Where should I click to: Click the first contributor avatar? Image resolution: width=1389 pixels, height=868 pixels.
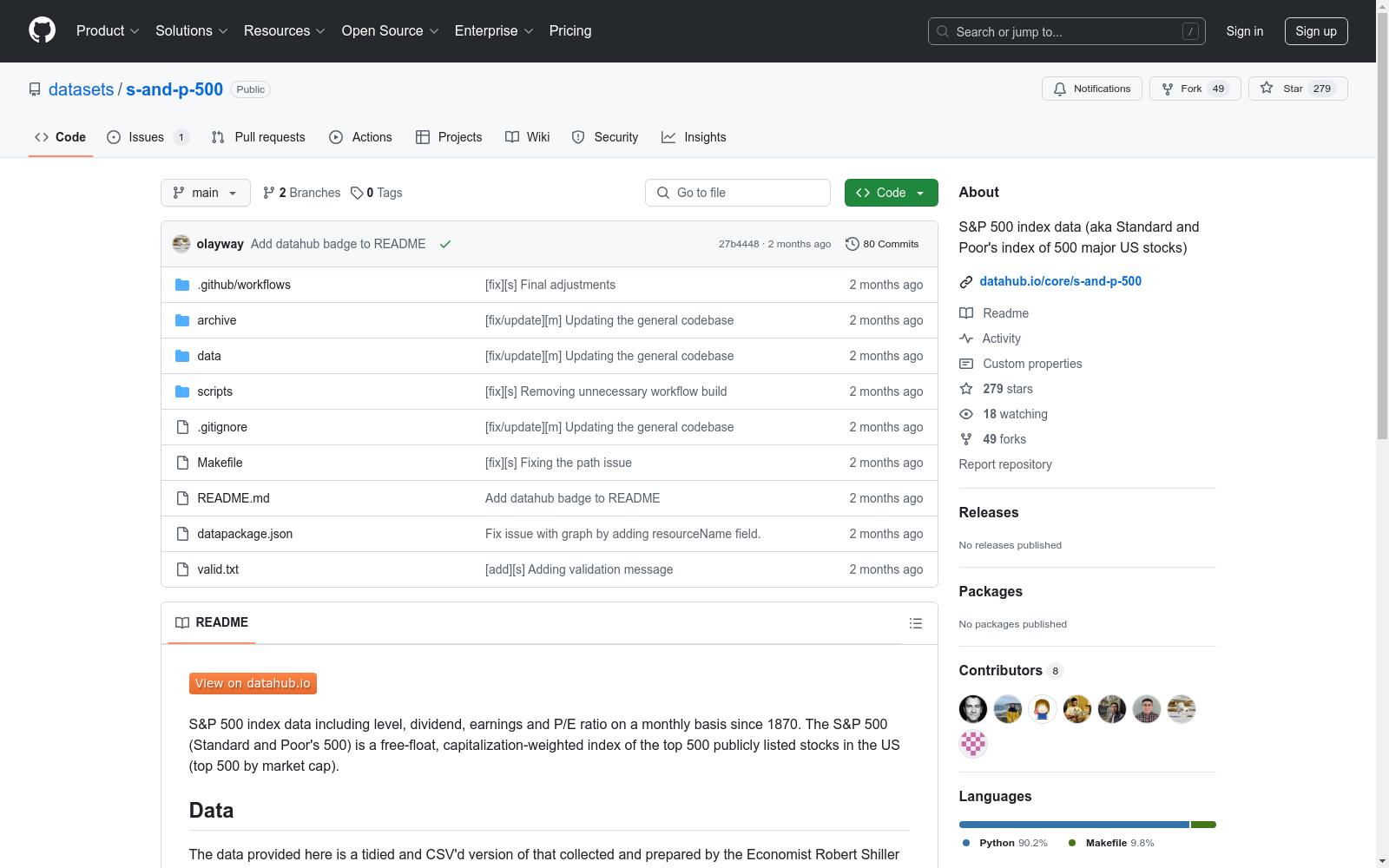pyautogui.click(x=973, y=709)
